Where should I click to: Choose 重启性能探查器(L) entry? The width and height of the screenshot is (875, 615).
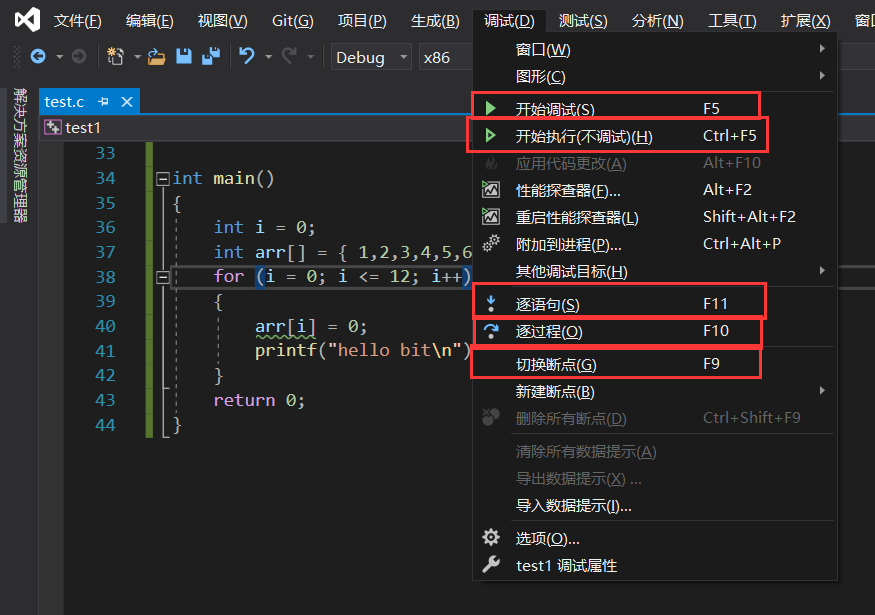coord(654,217)
